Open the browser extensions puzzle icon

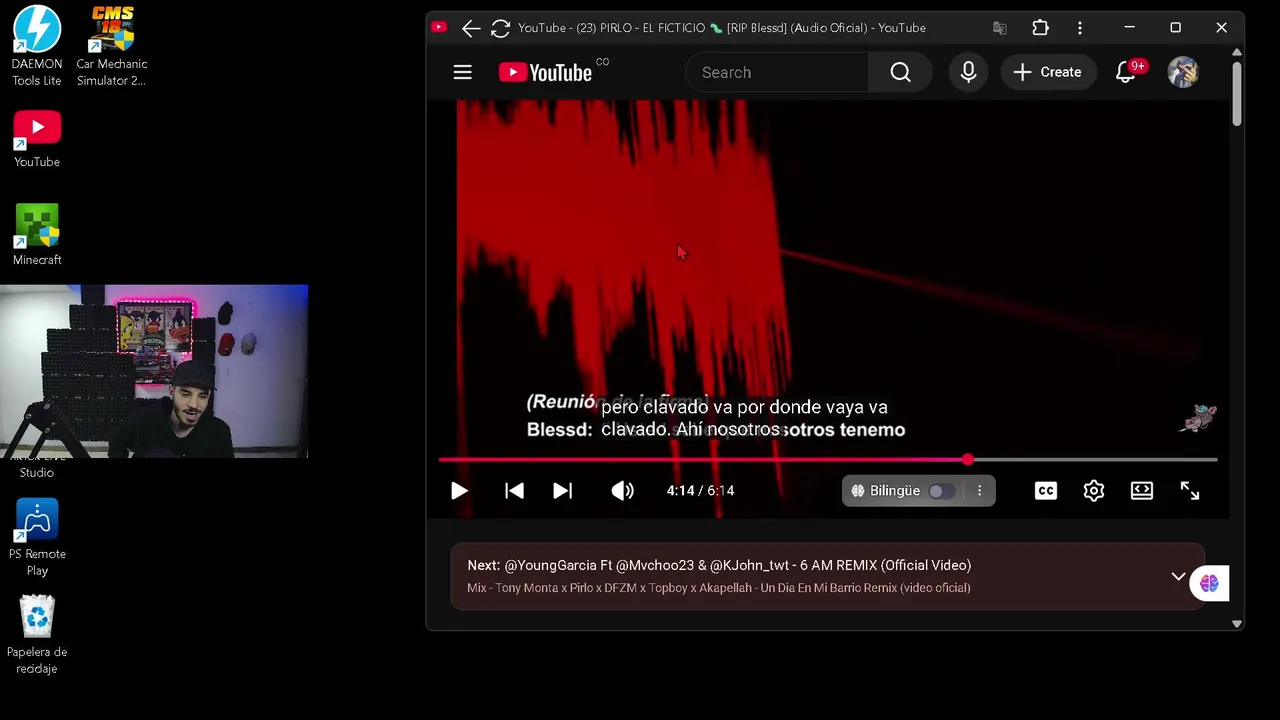coord(1040,28)
